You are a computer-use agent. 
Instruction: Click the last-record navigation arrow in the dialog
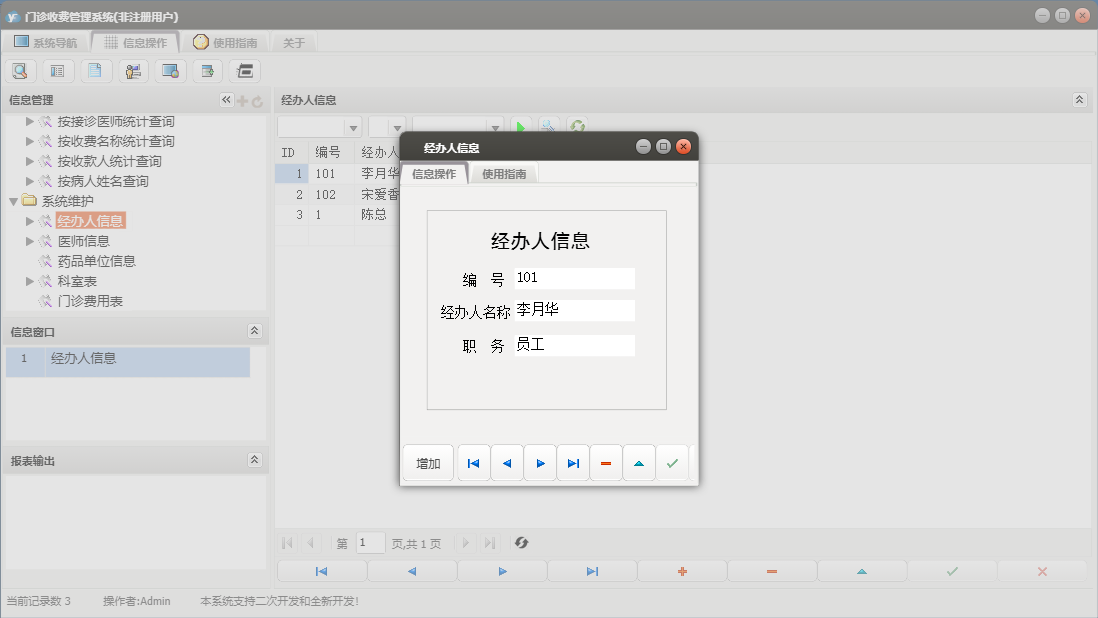click(x=573, y=463)
